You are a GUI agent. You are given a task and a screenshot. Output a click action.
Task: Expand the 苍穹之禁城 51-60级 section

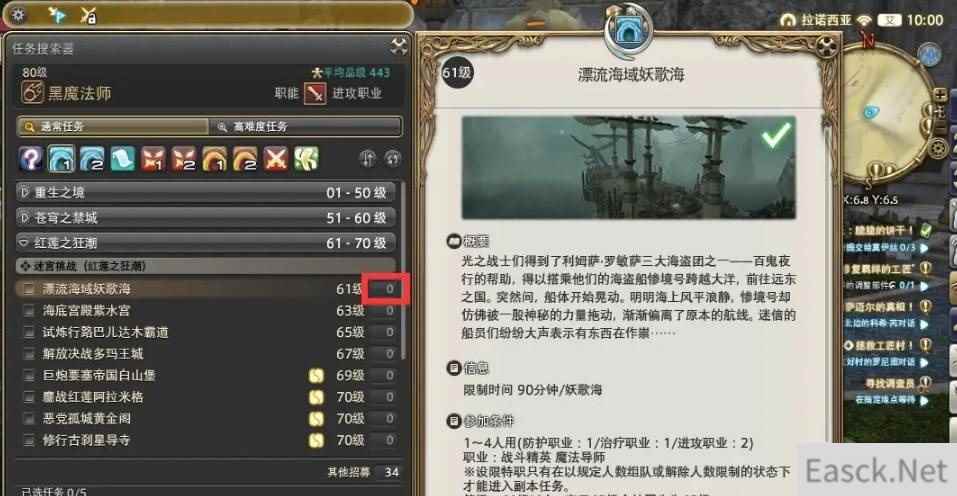coord(206,218)
